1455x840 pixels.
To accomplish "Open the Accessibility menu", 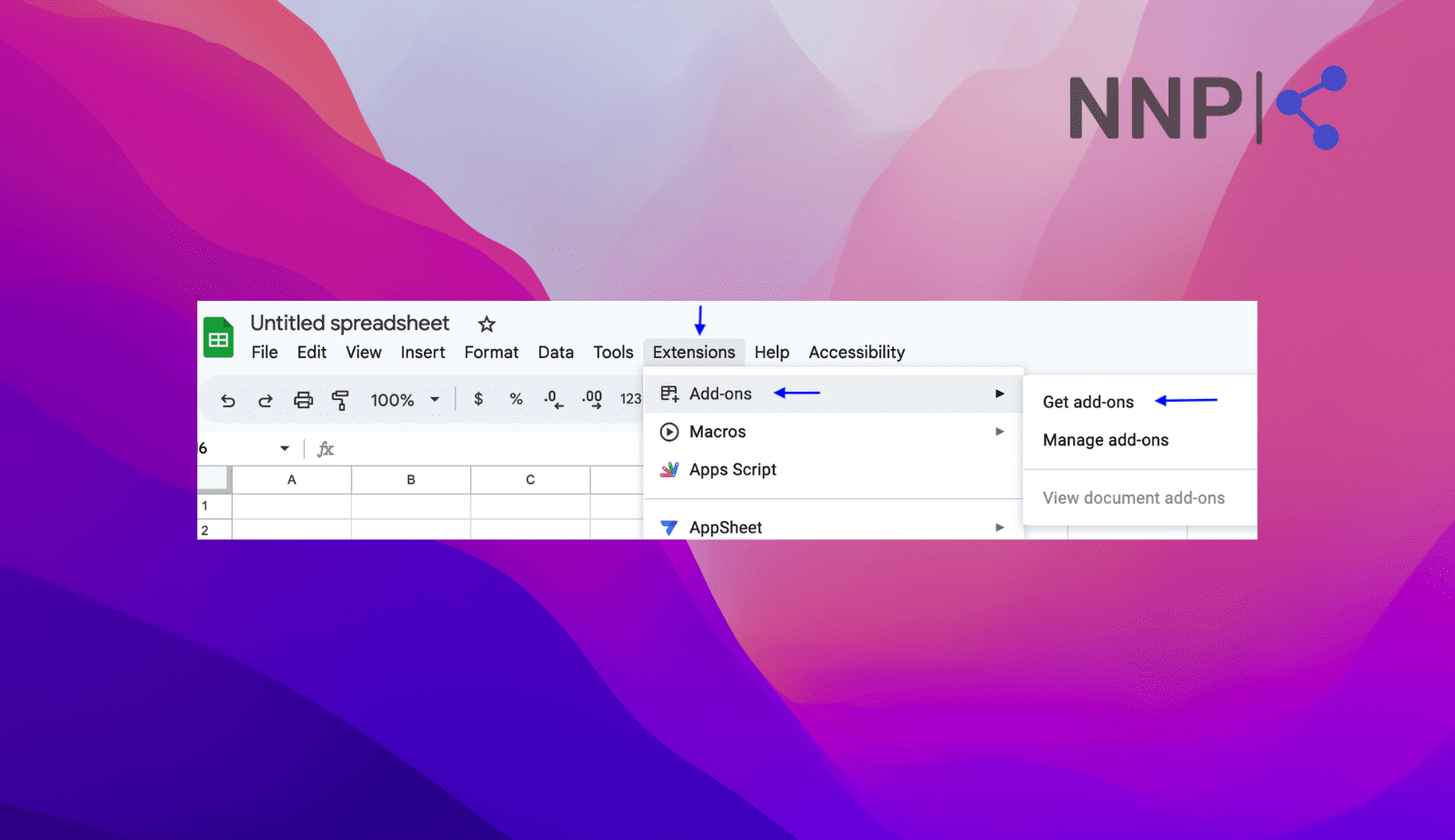I will coord(857,352).
